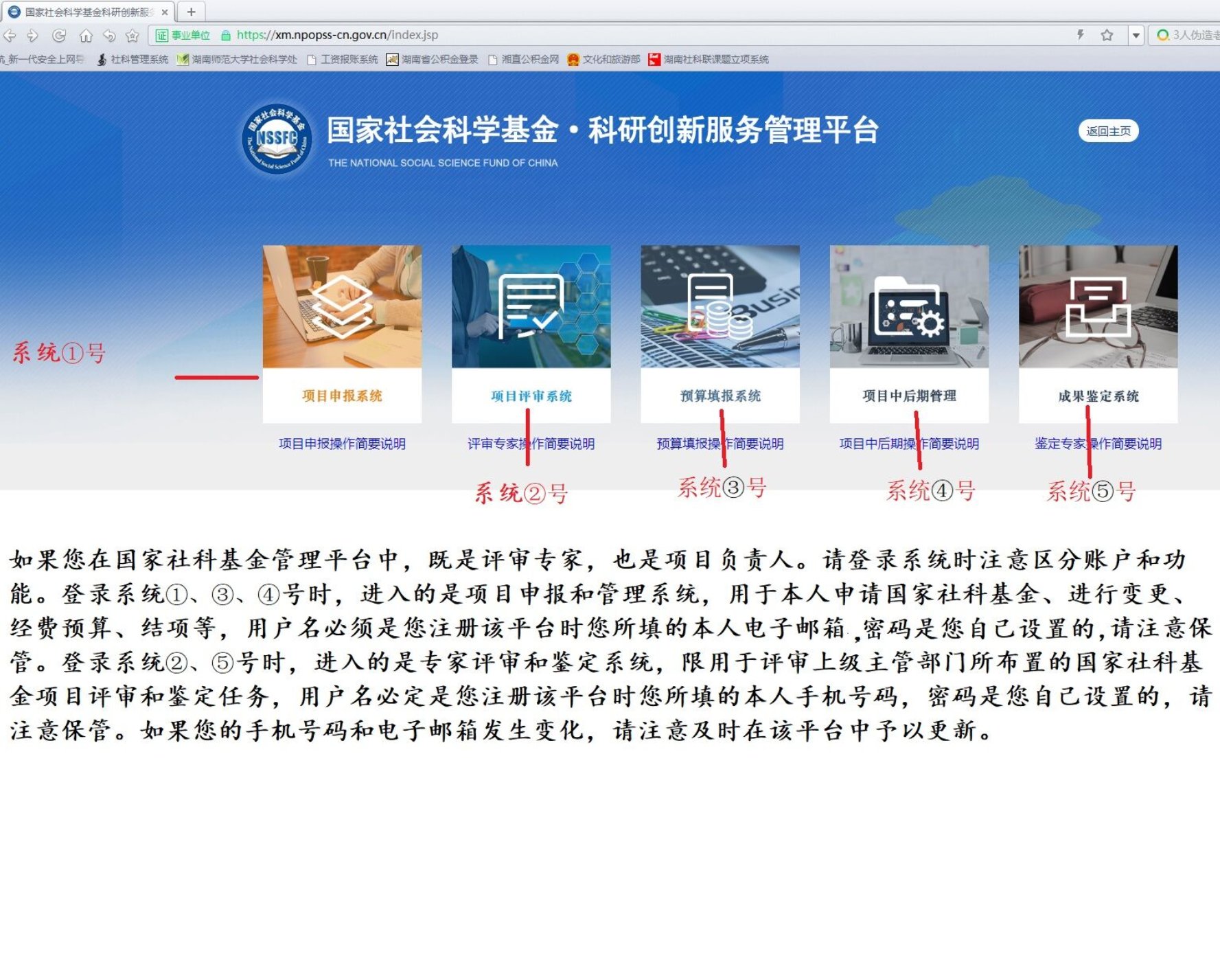
Task: Click the browser forward arrow
Action: pos(32,36)
